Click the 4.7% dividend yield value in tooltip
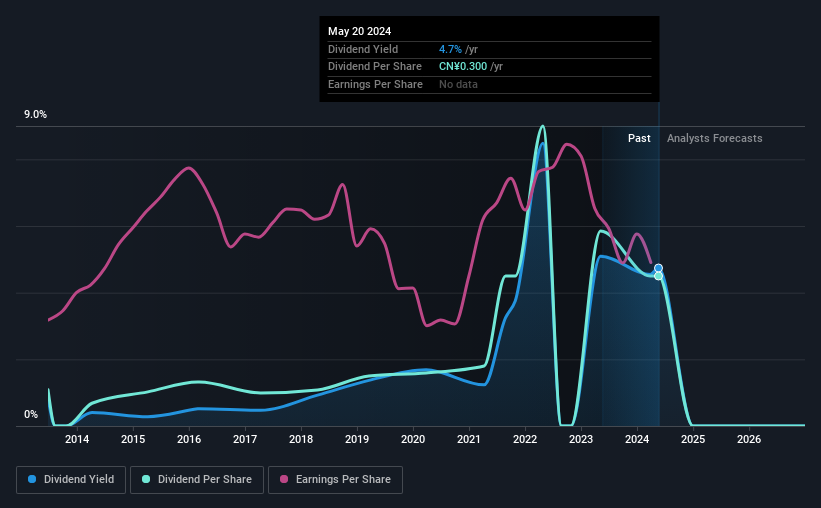 [x=450, y=49]
